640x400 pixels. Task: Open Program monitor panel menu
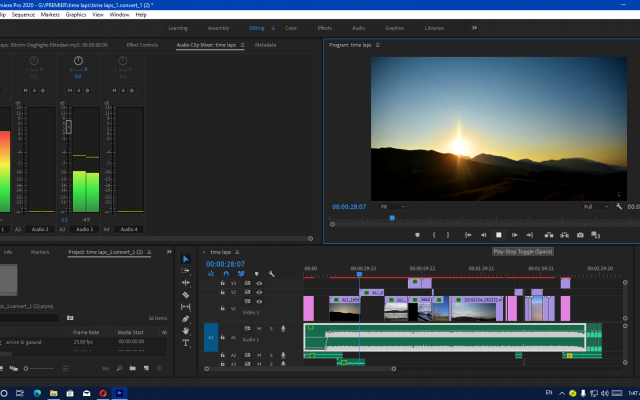coord(378,45)
